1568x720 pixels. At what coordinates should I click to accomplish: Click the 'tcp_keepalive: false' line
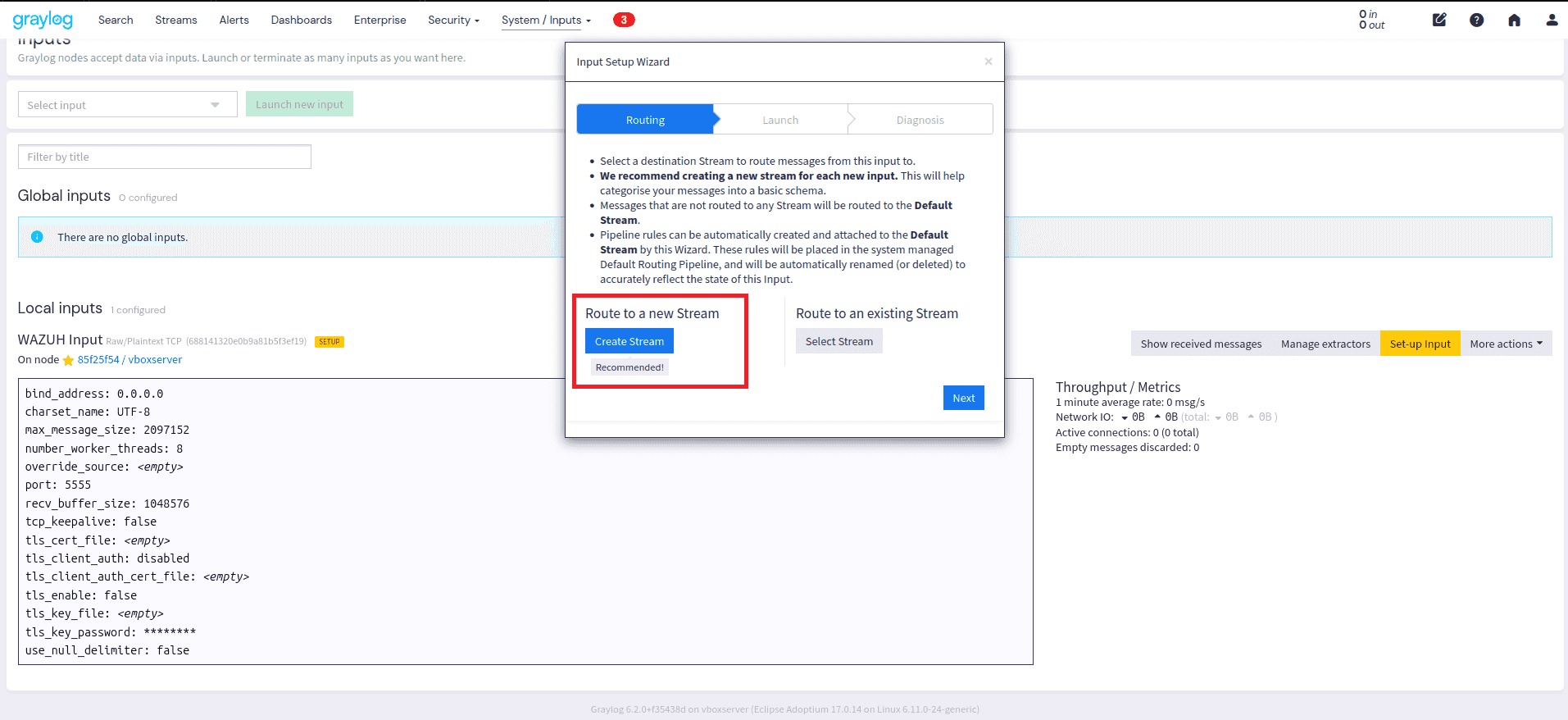point(91,522)
